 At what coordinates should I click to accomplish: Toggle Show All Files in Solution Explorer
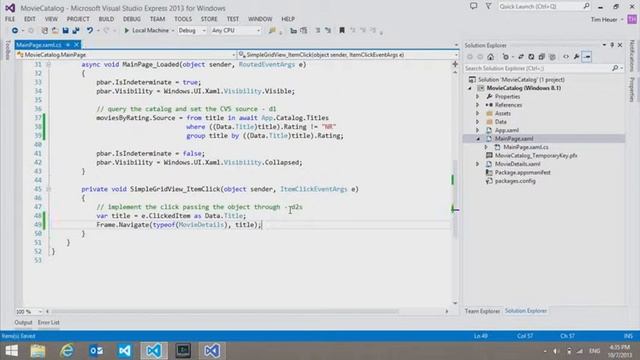[x=552, y=57]
